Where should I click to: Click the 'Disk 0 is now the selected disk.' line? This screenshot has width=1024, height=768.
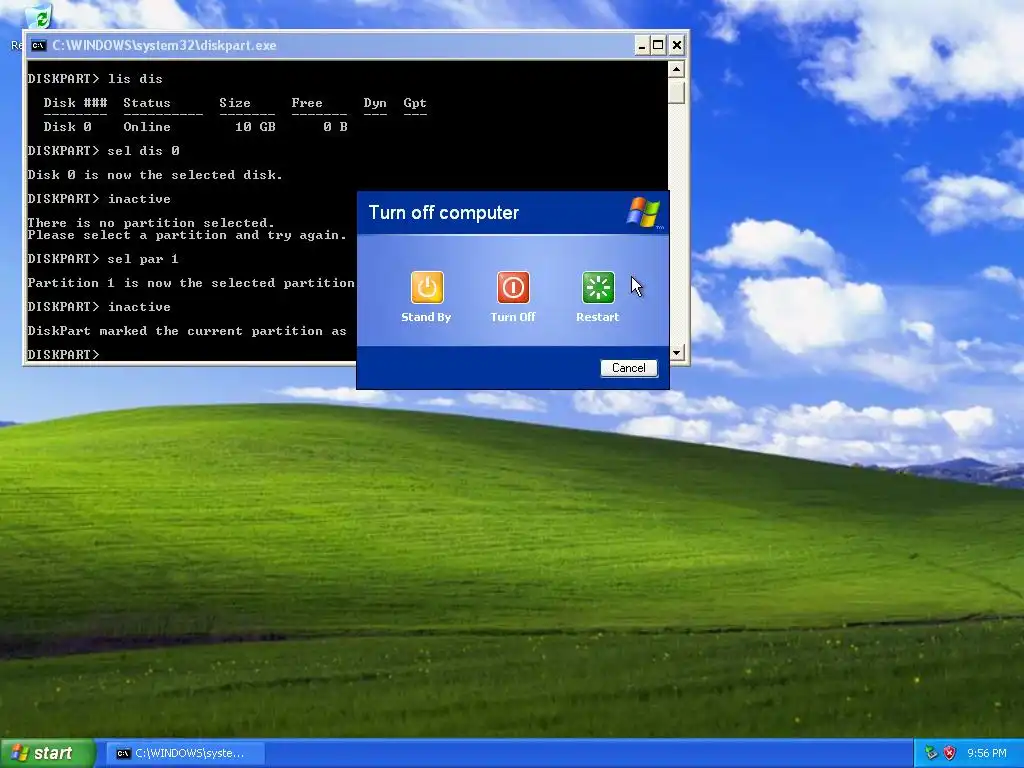[x=155, y=175]
